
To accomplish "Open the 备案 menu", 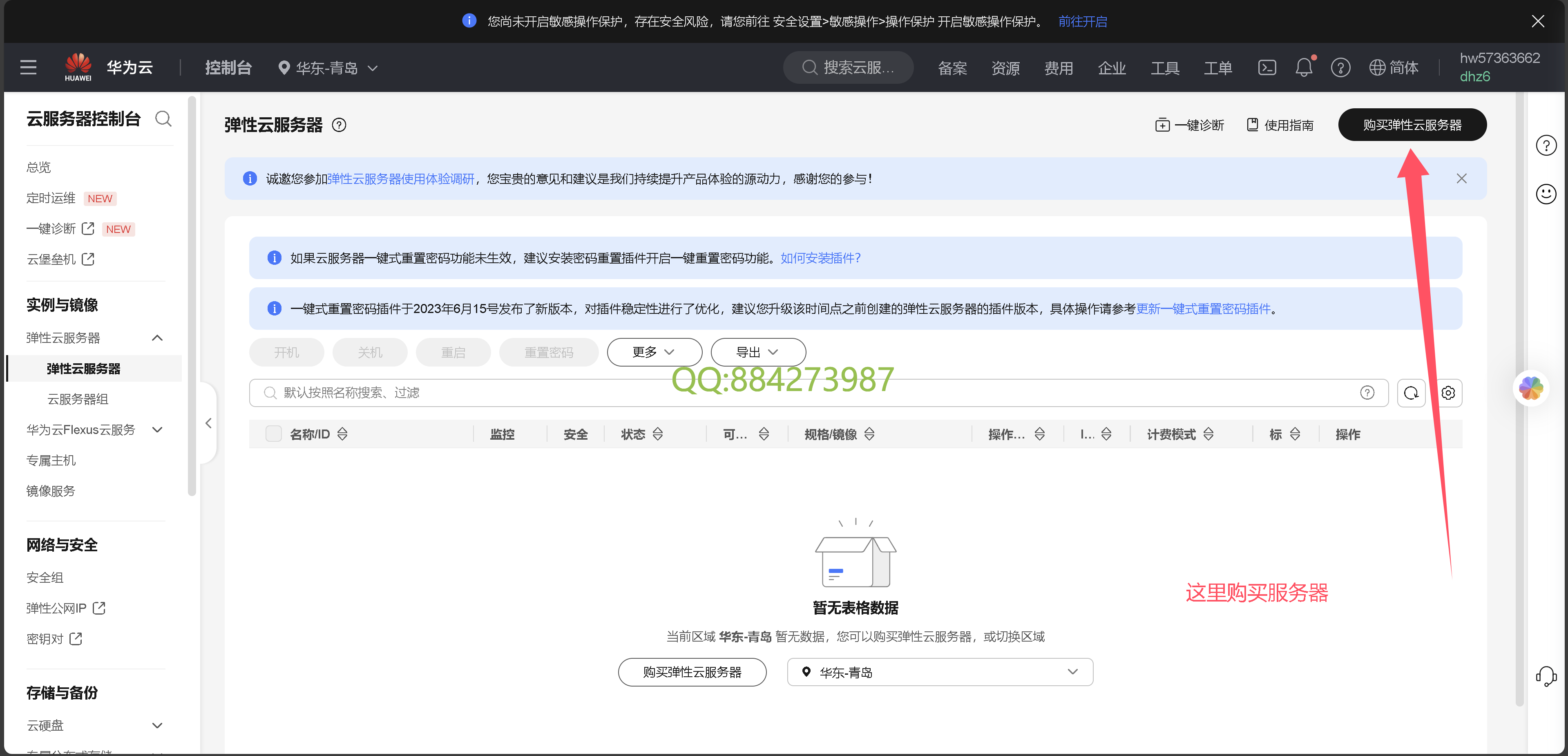I will click(952, 68).
